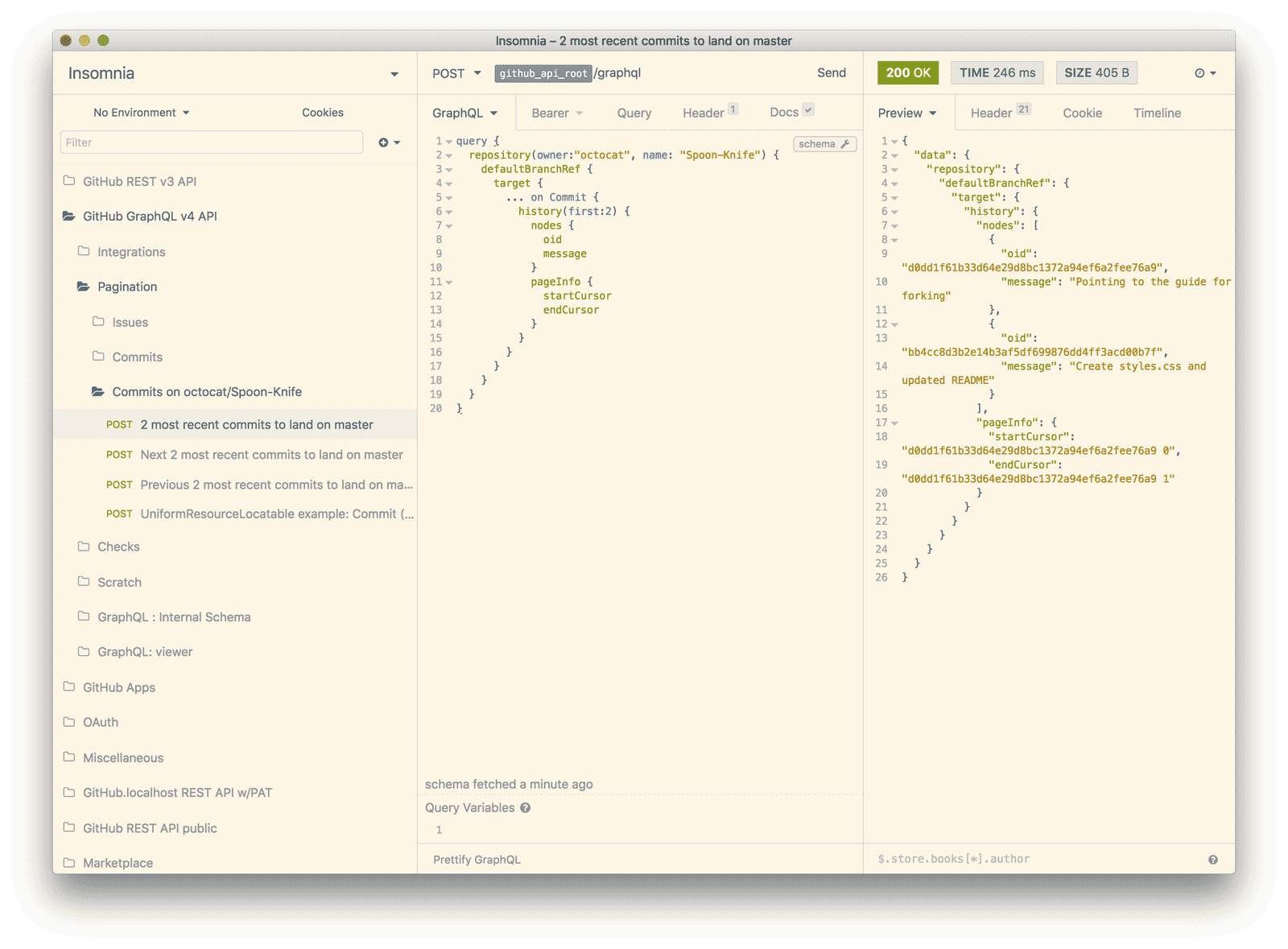
Task: Open the Insomnia application menu dropdown
Action: point(394,74)
